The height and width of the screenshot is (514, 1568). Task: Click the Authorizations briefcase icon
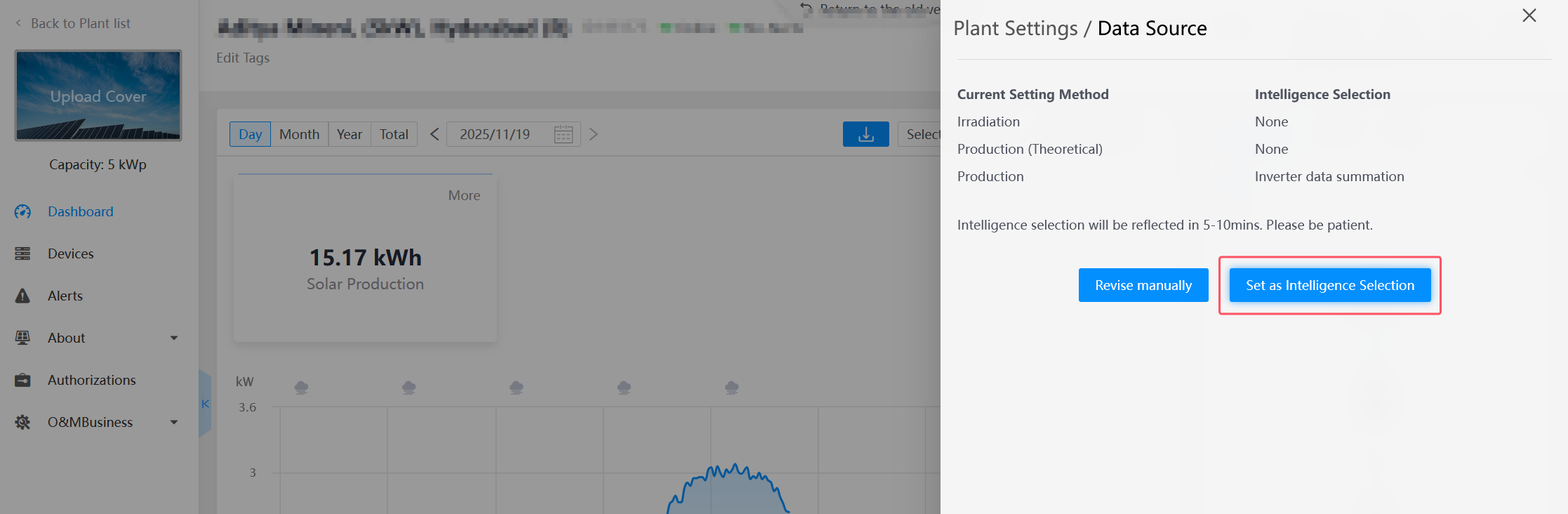tap(22, 380)
